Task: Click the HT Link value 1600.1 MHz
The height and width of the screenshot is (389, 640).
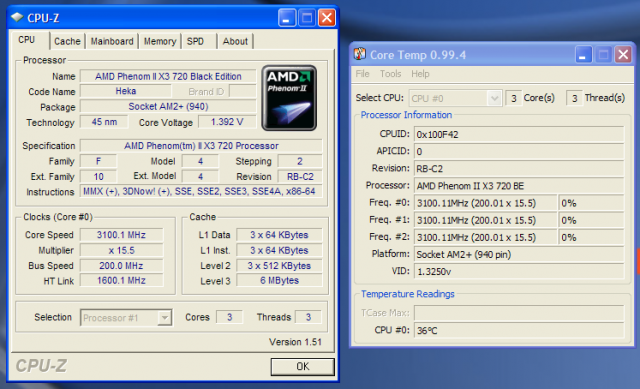Action: point(121,280)
